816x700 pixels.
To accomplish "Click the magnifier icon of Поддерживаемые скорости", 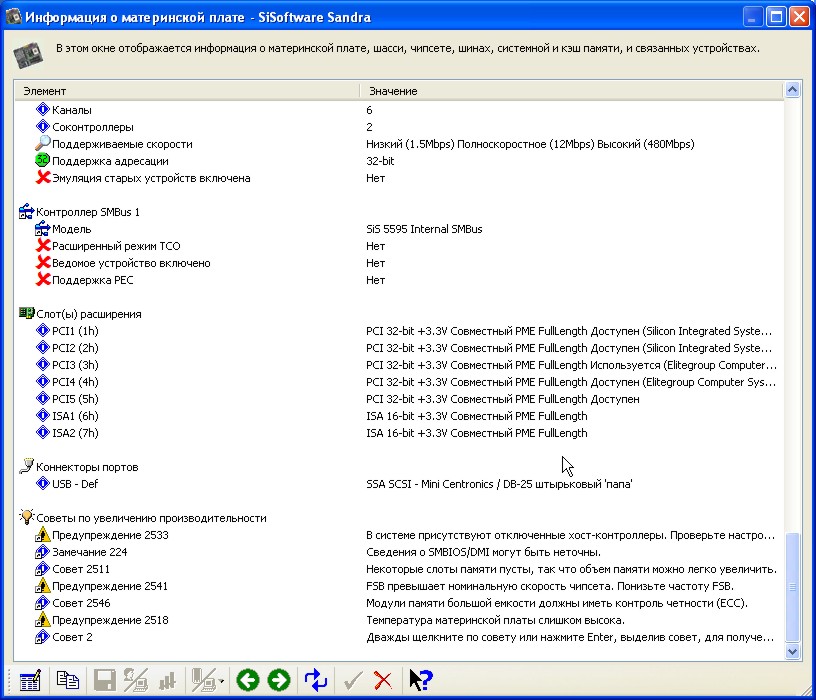I will 43,143.
